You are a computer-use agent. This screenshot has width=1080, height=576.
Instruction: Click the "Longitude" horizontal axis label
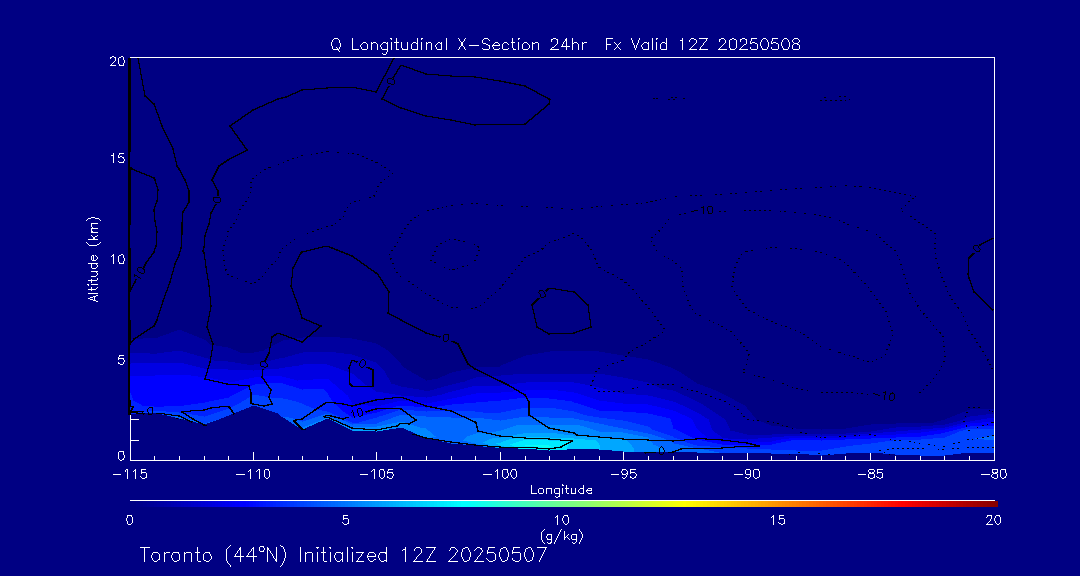click(x=561, y=490)
